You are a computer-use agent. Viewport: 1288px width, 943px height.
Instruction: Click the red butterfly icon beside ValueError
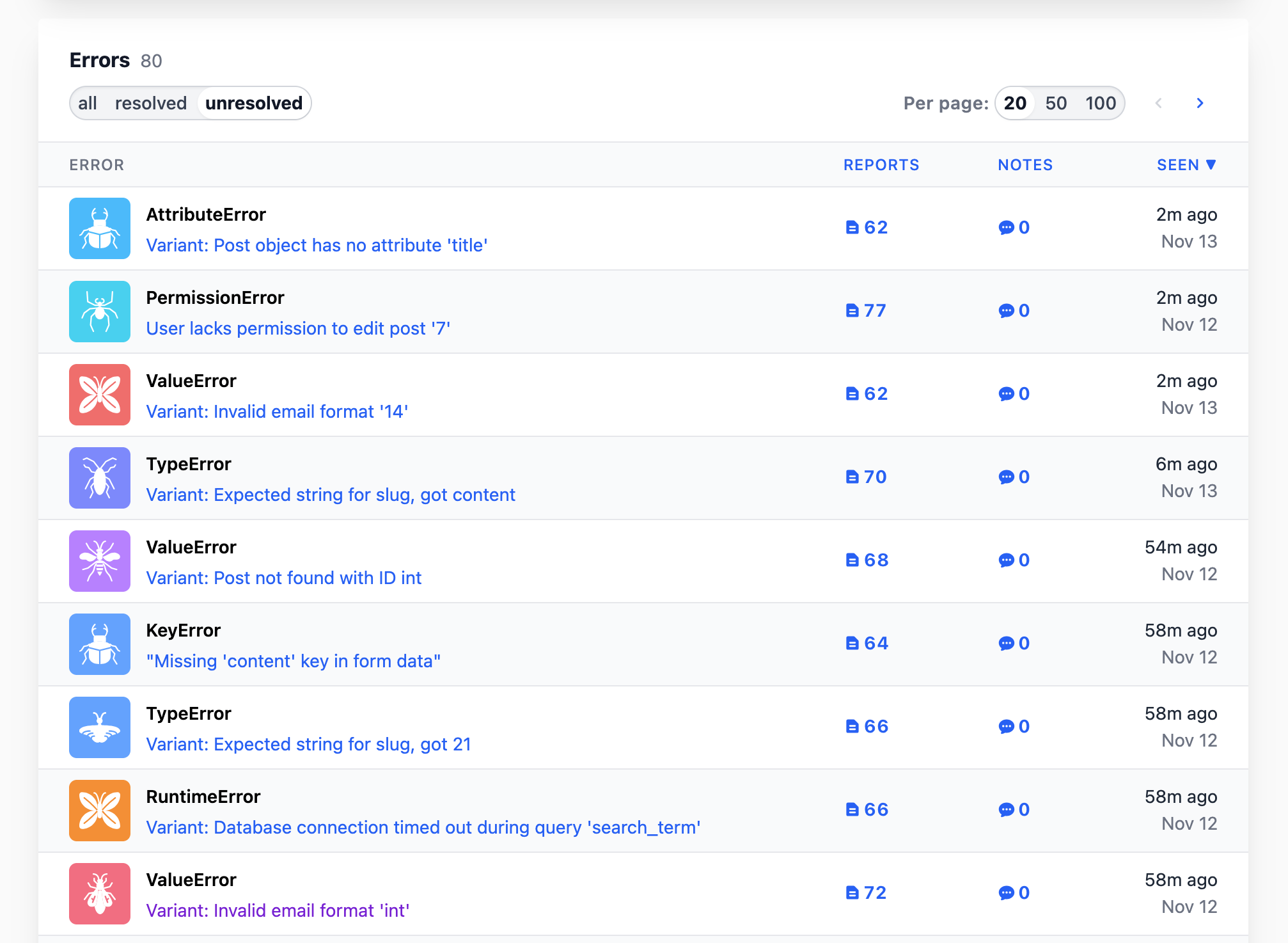[x=99, y=395]
